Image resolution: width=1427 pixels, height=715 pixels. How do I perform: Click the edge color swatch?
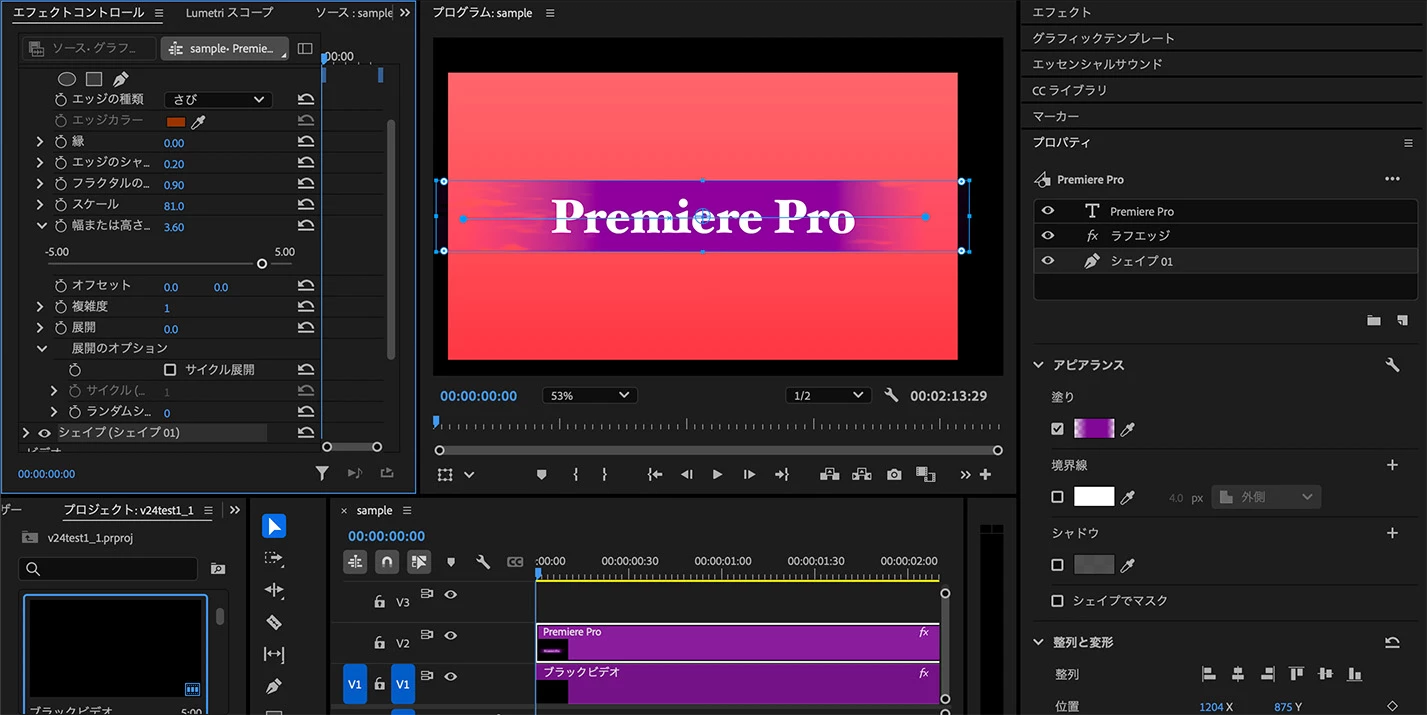(176, 121)
